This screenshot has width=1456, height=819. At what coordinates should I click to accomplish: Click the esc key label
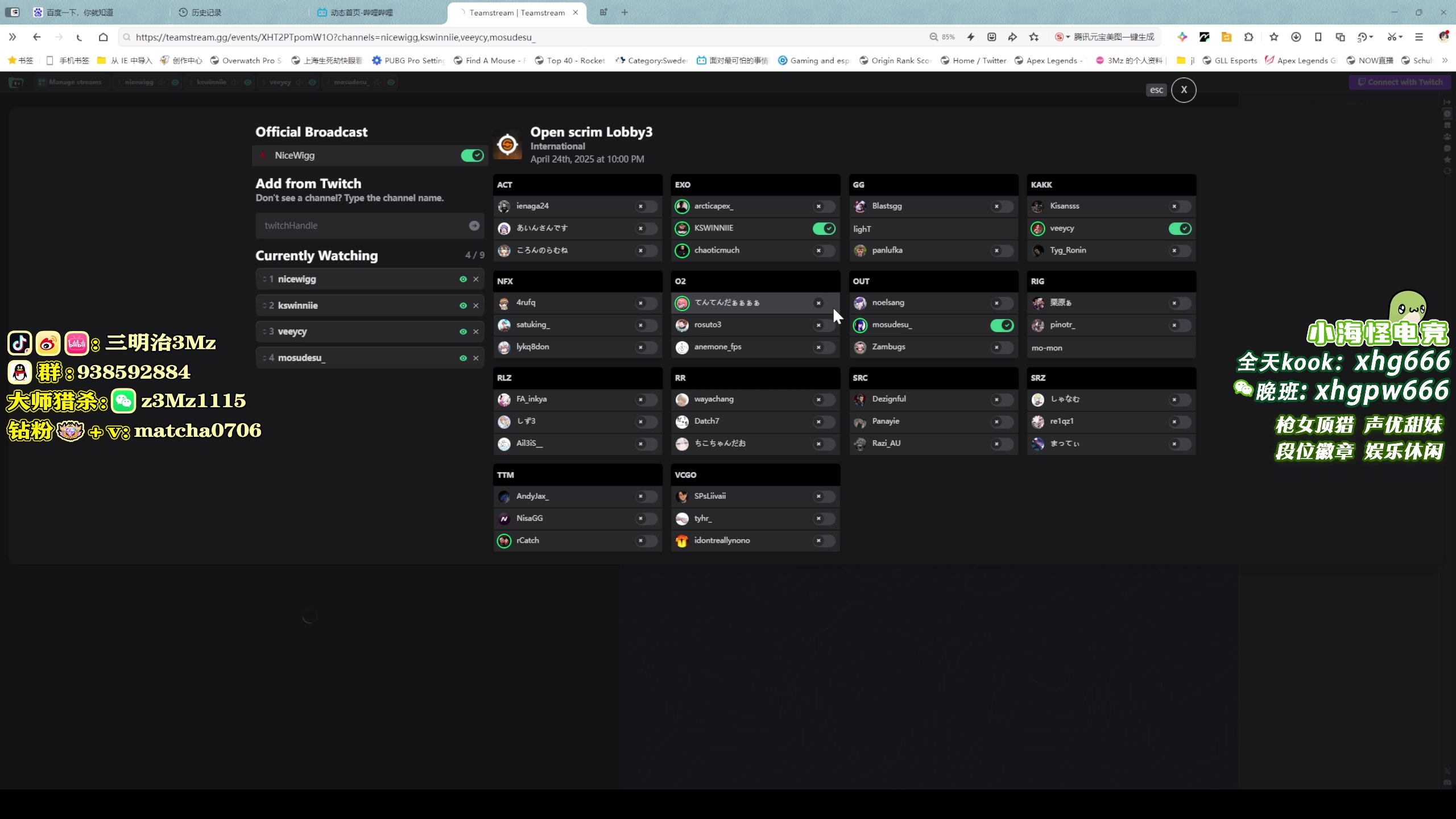click(1156, 90)
